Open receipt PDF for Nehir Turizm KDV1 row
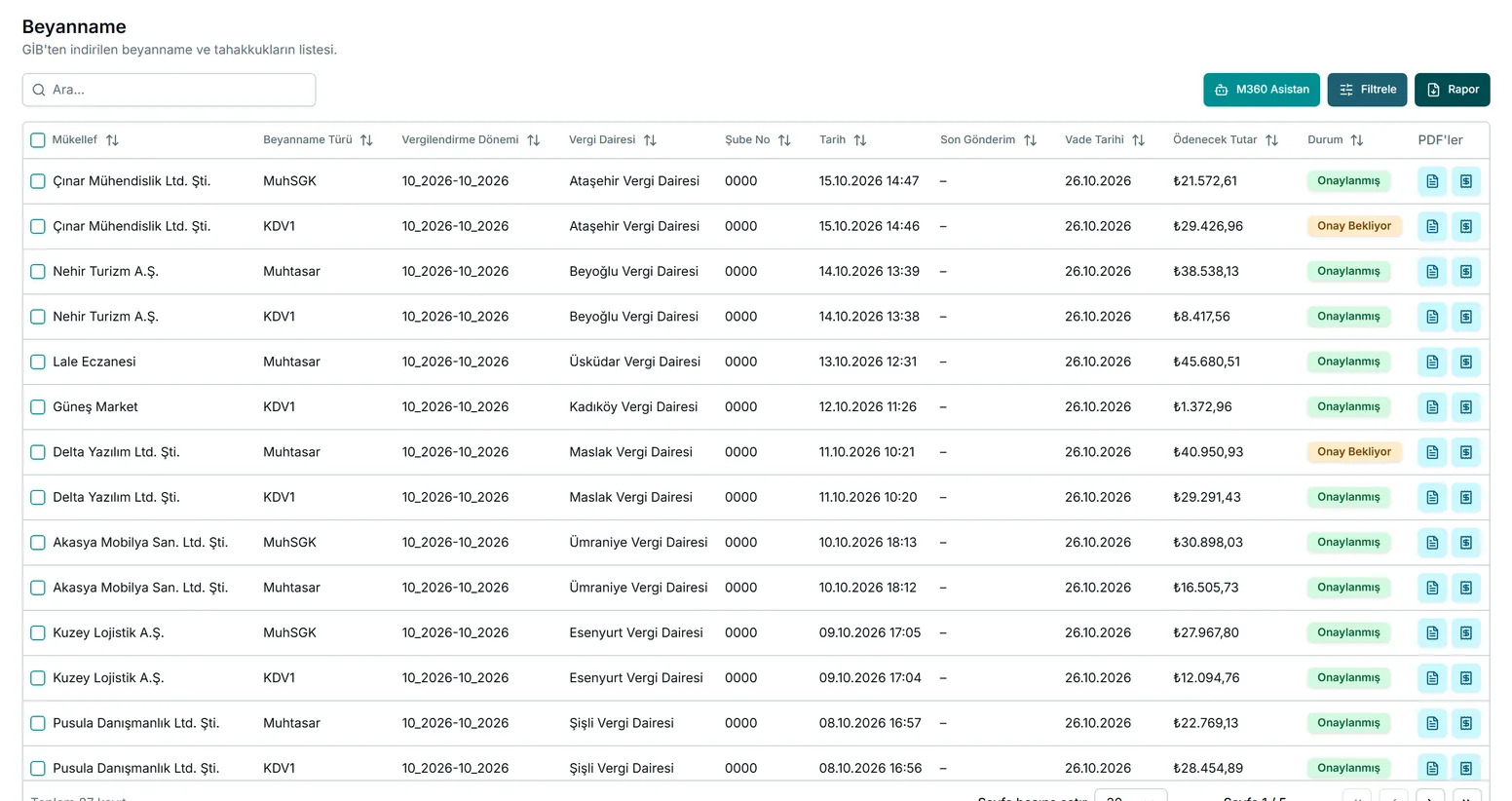Screen dimensions: 1512x801 coord(1466,317)
